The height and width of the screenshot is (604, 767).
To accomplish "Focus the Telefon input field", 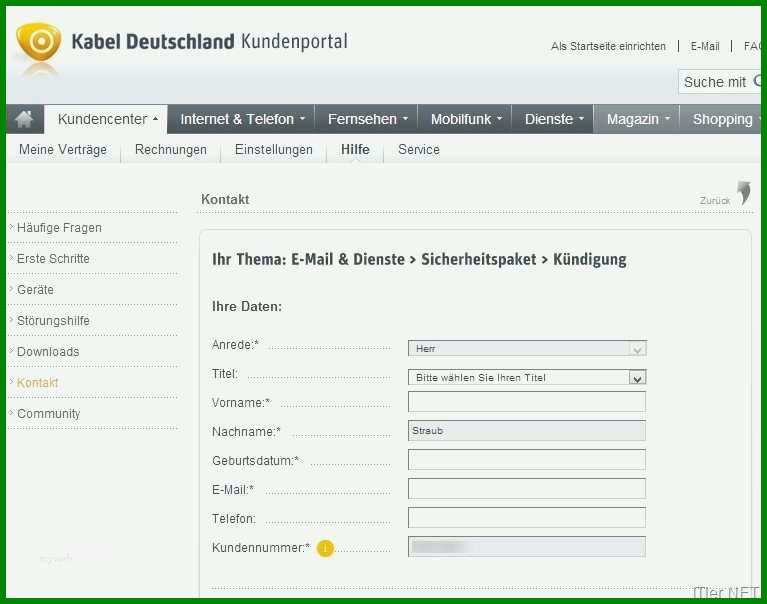I will pos(527,517).
